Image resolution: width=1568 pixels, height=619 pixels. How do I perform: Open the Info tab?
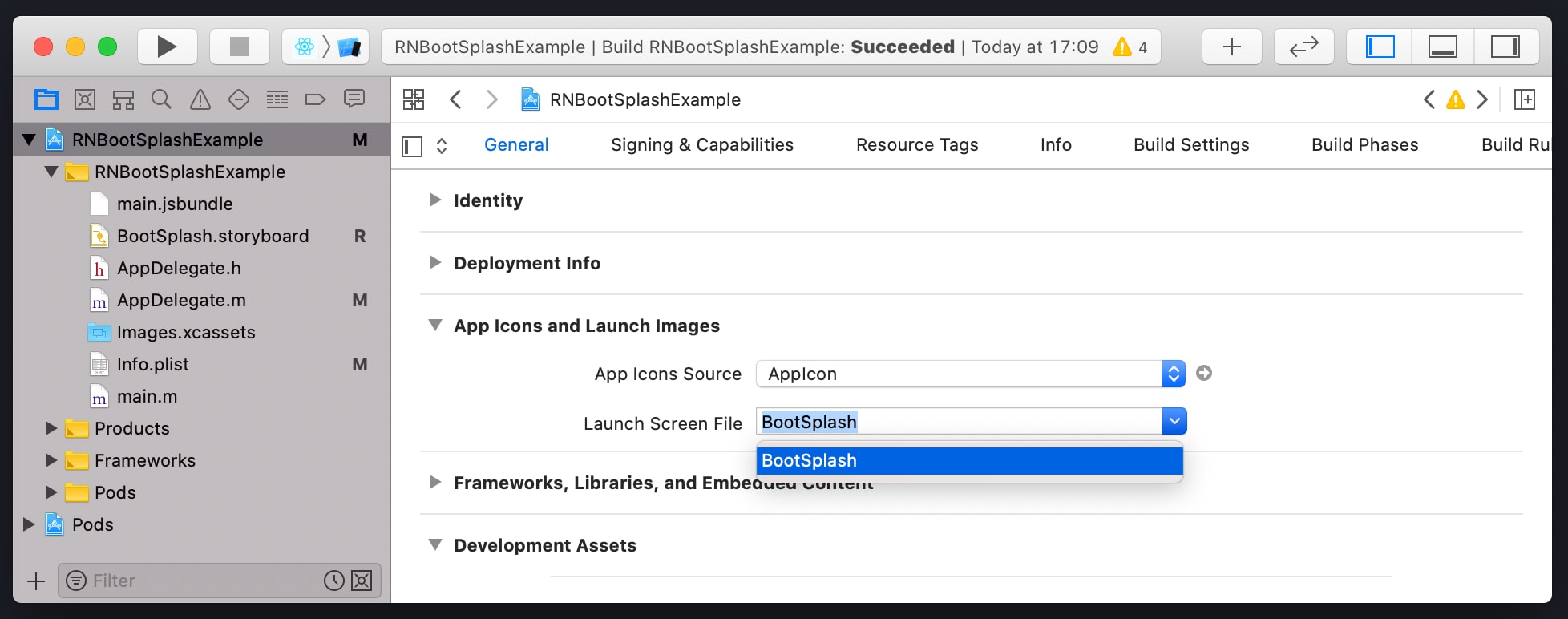tap(1056, 145)
